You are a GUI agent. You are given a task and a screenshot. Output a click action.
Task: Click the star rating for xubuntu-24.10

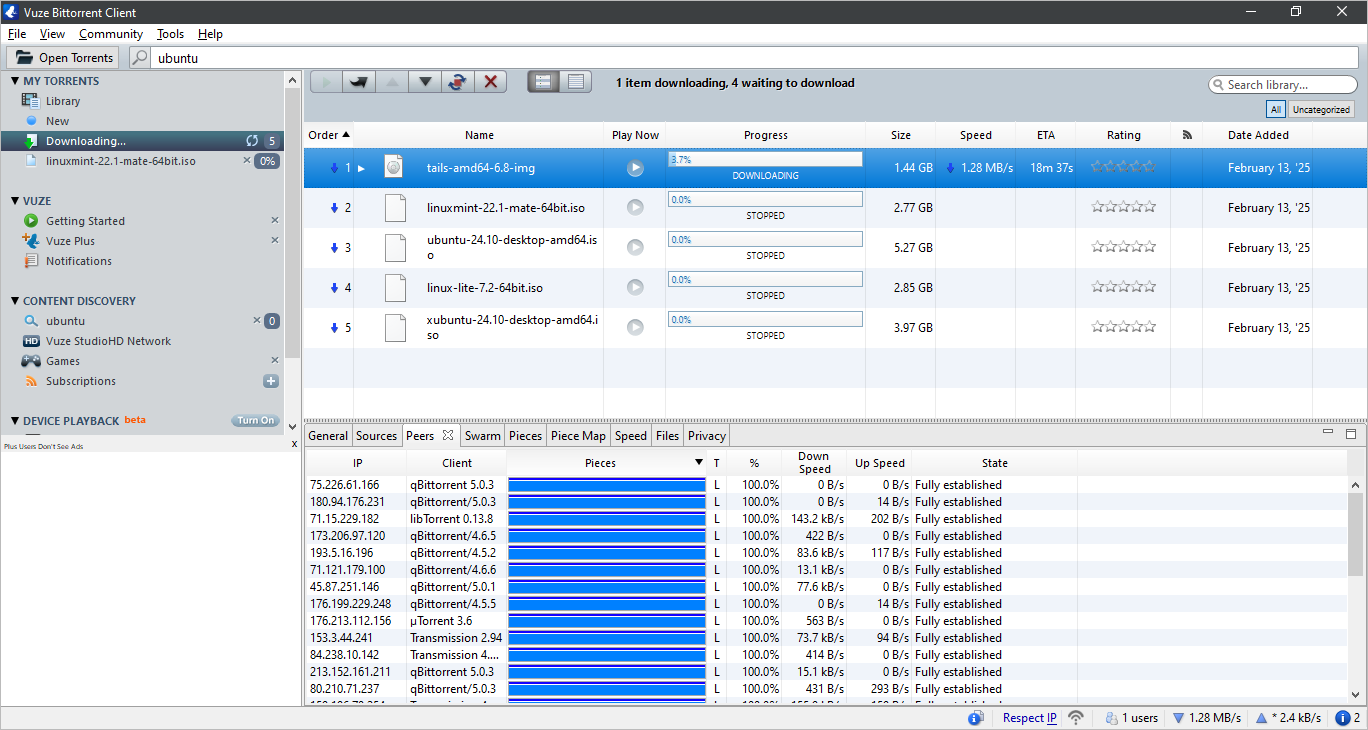1124,326
